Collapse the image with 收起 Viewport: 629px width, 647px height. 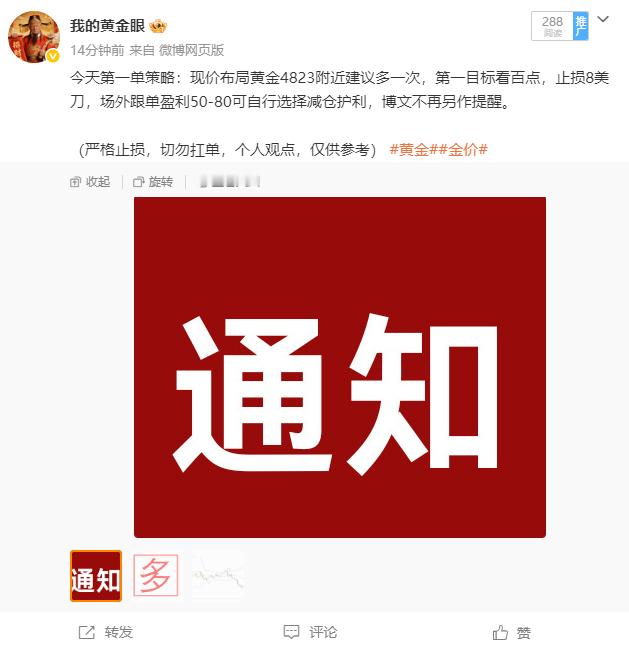[x=90, y=182]
